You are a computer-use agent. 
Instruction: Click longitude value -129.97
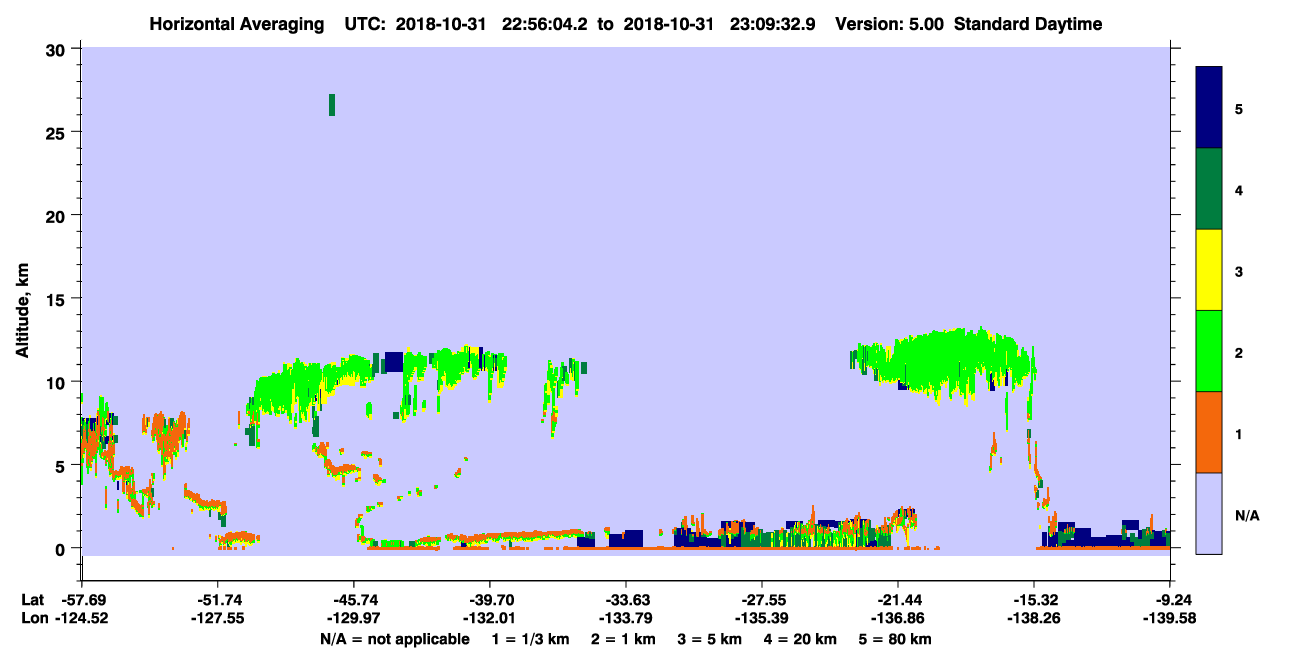tap(353, 618)
